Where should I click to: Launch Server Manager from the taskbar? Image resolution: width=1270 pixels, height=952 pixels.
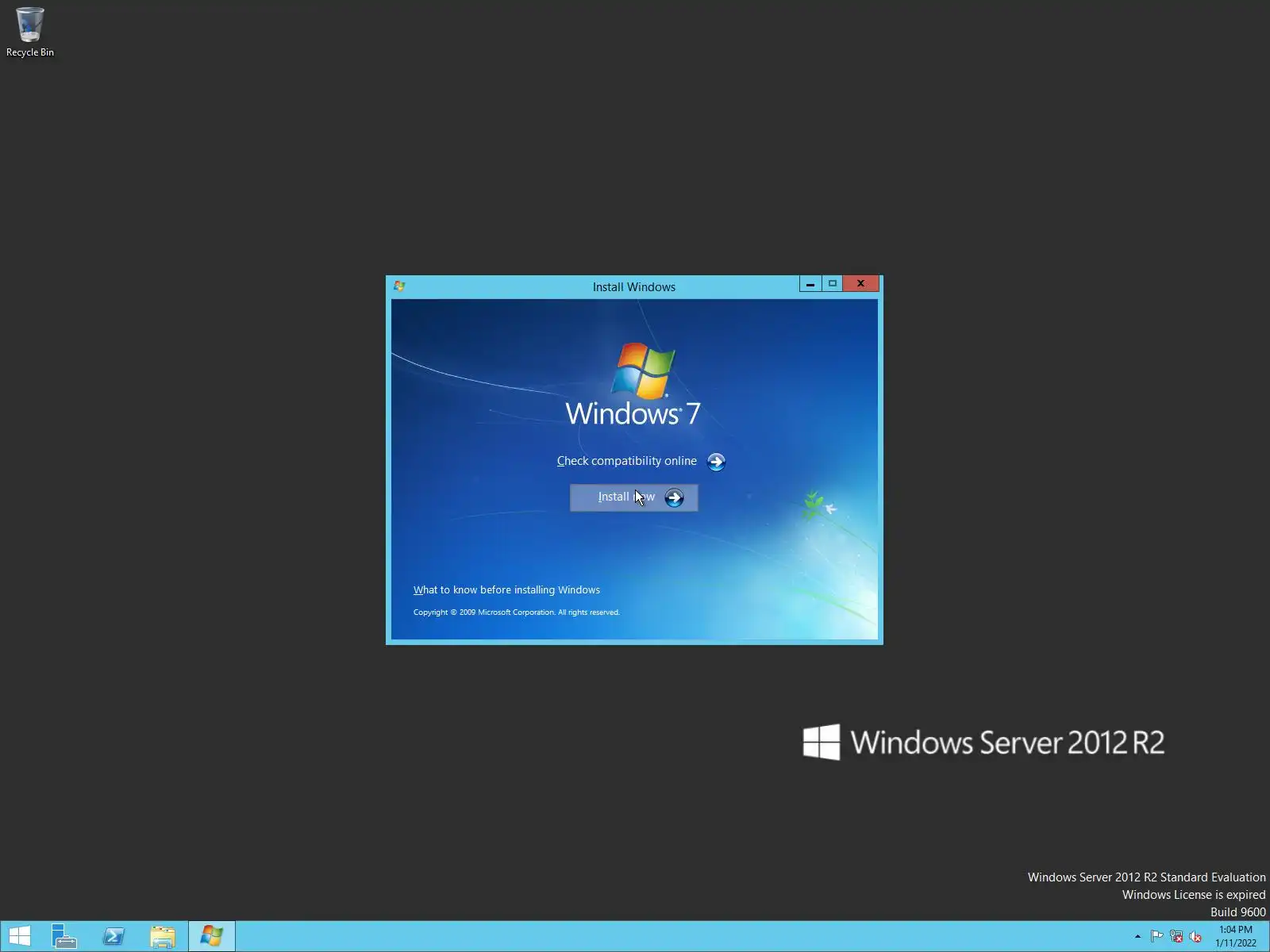[64, 936]
